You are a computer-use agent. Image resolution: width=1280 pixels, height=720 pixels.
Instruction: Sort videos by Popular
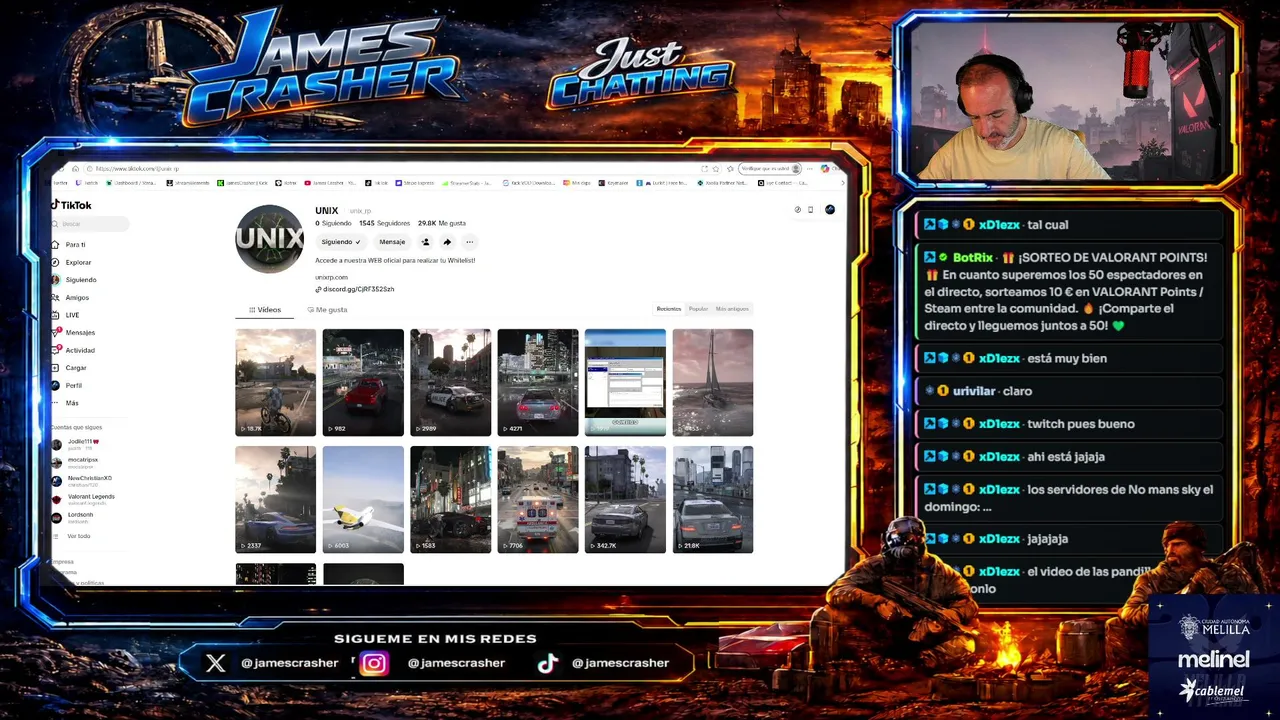tap(698, 309)
